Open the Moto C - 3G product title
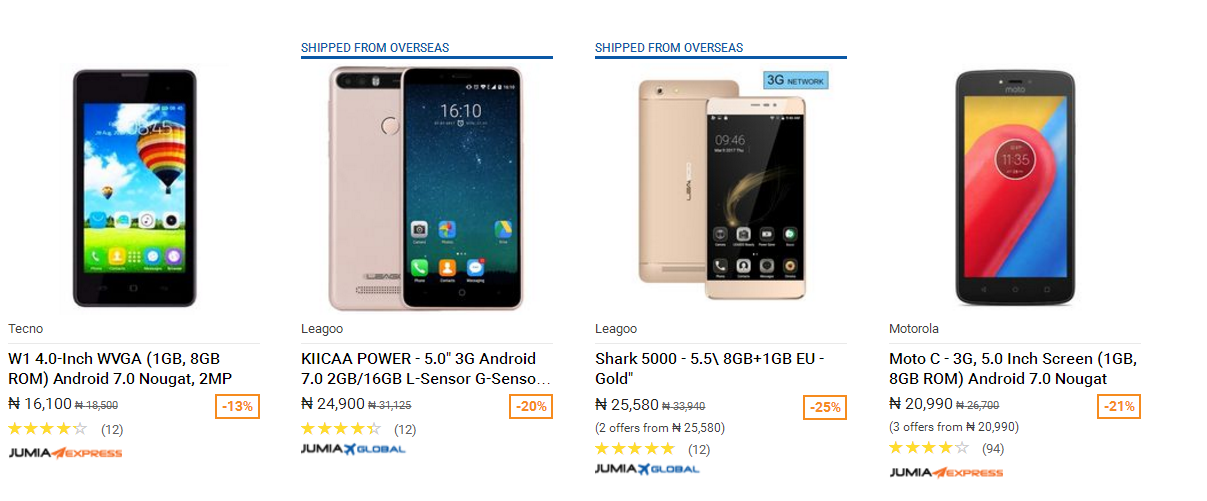The height and width of the screenshot is (501, 1207). pyautogui.click(x=1013, y=369)
